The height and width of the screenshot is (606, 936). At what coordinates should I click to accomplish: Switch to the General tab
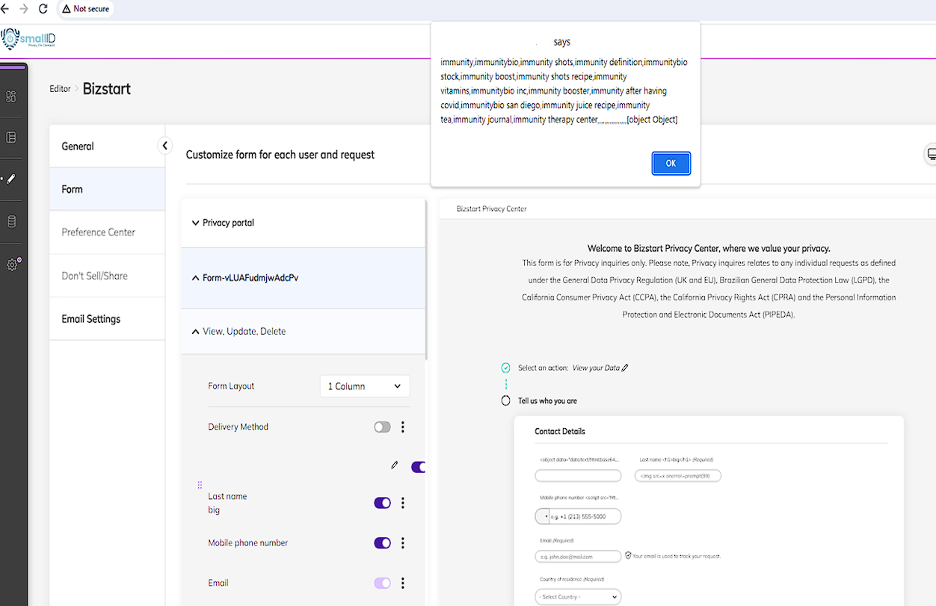click(x=78, y=146)
